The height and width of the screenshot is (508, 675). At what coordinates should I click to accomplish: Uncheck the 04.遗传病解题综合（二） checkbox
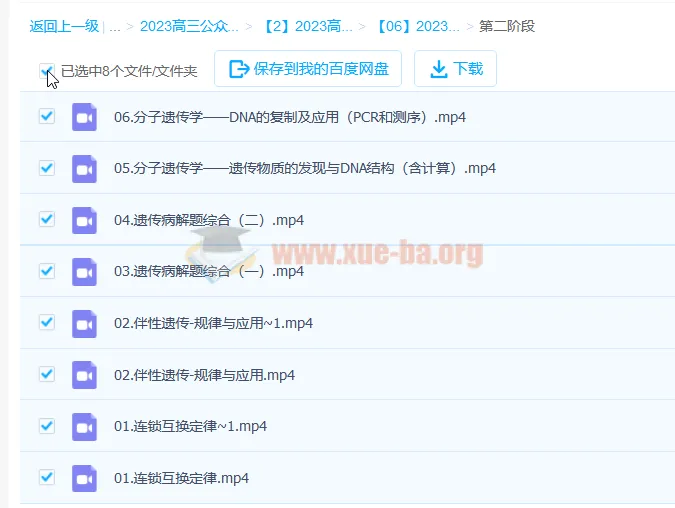click(46, 219)
